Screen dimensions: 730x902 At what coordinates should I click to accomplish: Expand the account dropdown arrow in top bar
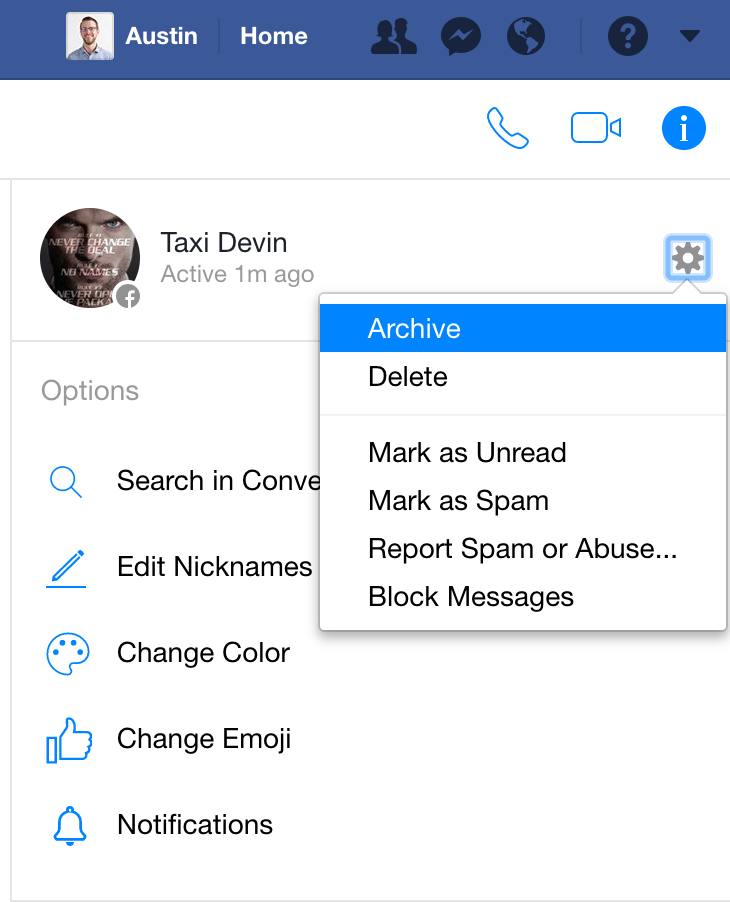tap(689, 37)
